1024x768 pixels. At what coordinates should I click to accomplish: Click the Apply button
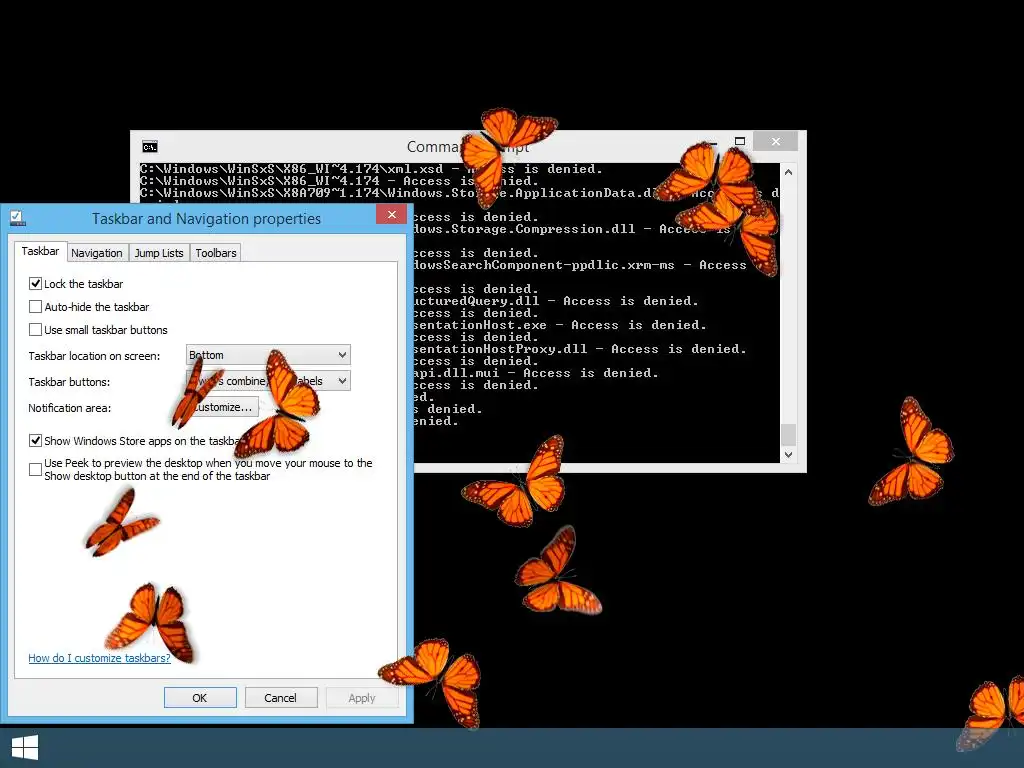(x=362, y=697)
